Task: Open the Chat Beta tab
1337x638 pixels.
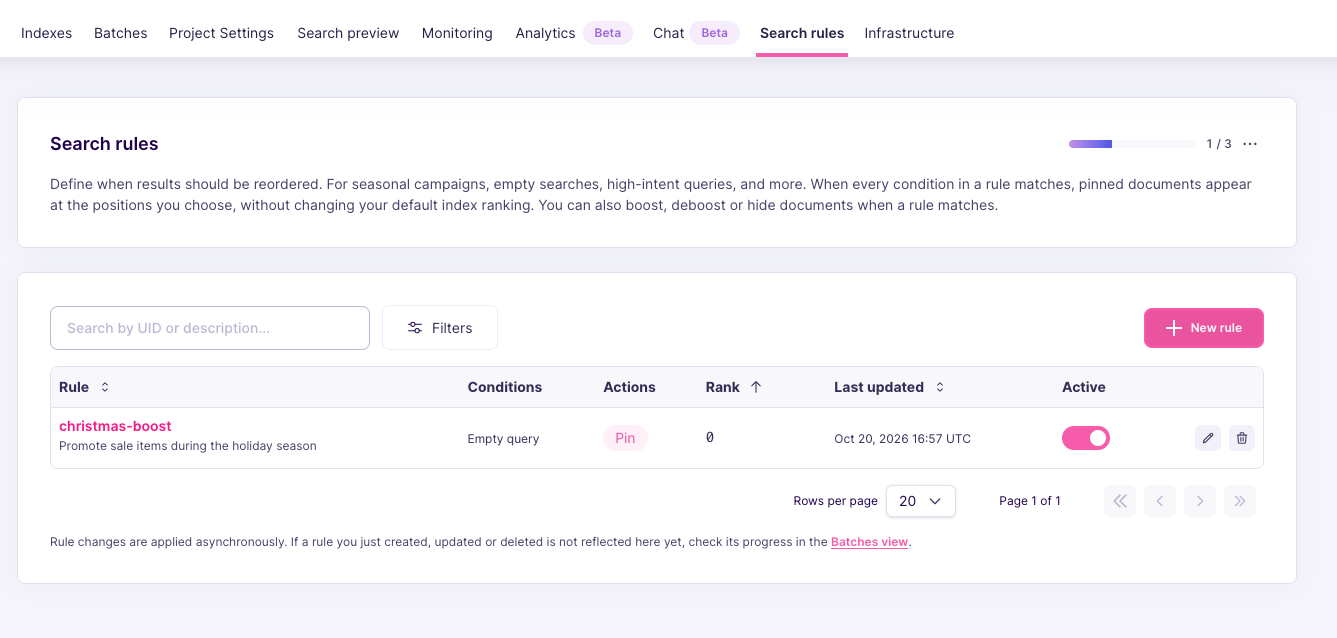Action: pyautogui.click(x=696, y=33)
